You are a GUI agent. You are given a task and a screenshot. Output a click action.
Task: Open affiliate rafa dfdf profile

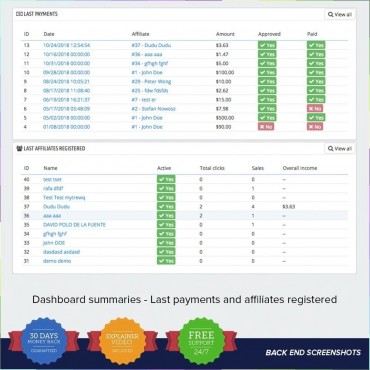[x=53, y=188]
